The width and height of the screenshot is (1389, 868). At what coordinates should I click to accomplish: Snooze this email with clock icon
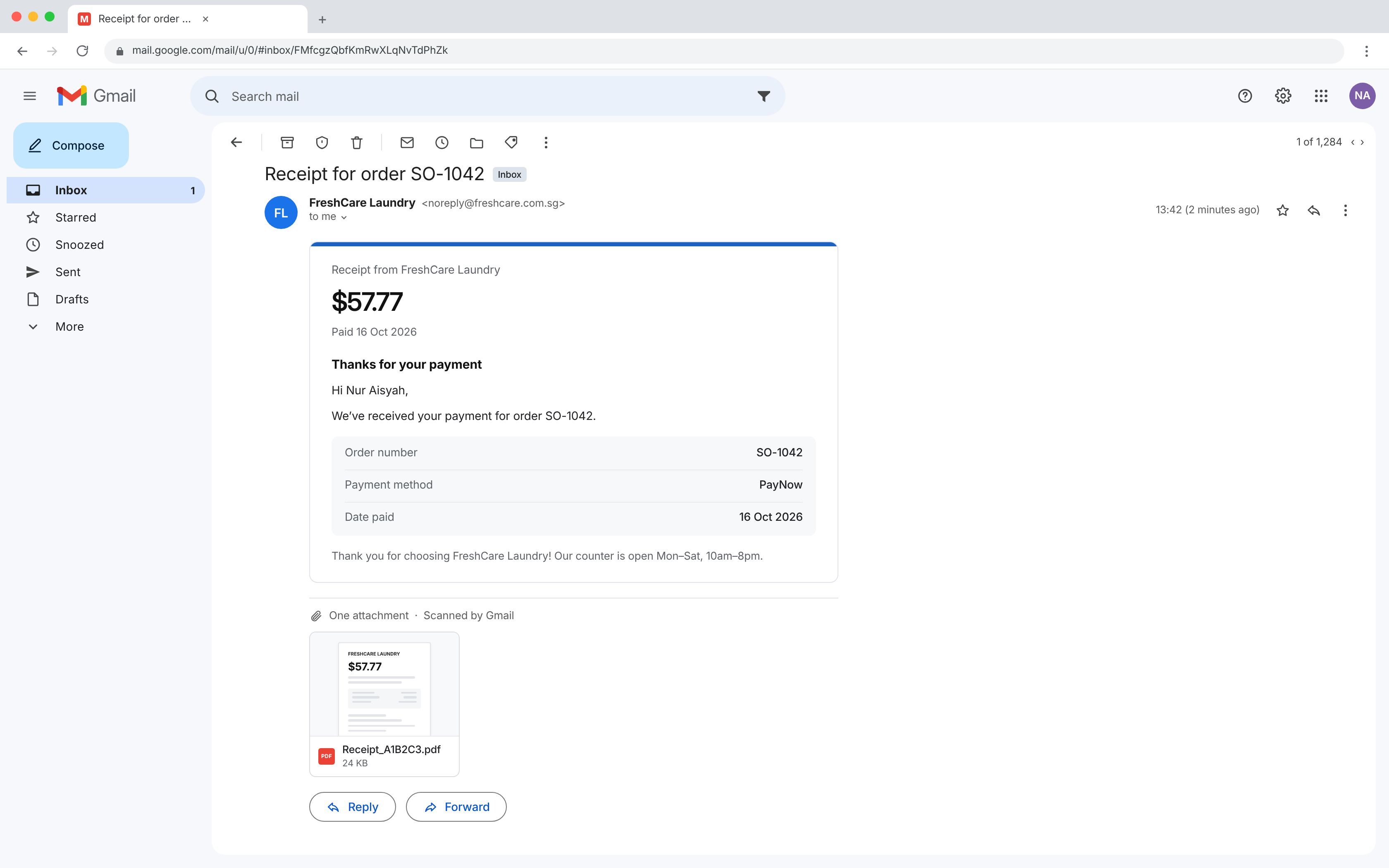(x=442, y=142)
